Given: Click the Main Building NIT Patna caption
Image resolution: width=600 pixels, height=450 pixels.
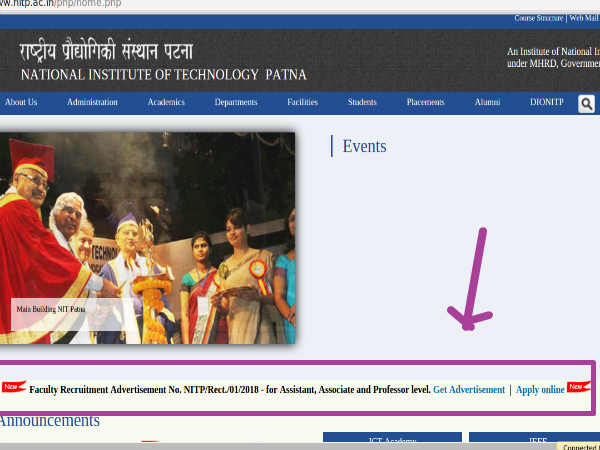Looking at the screenshot, I should pos(51,309).
